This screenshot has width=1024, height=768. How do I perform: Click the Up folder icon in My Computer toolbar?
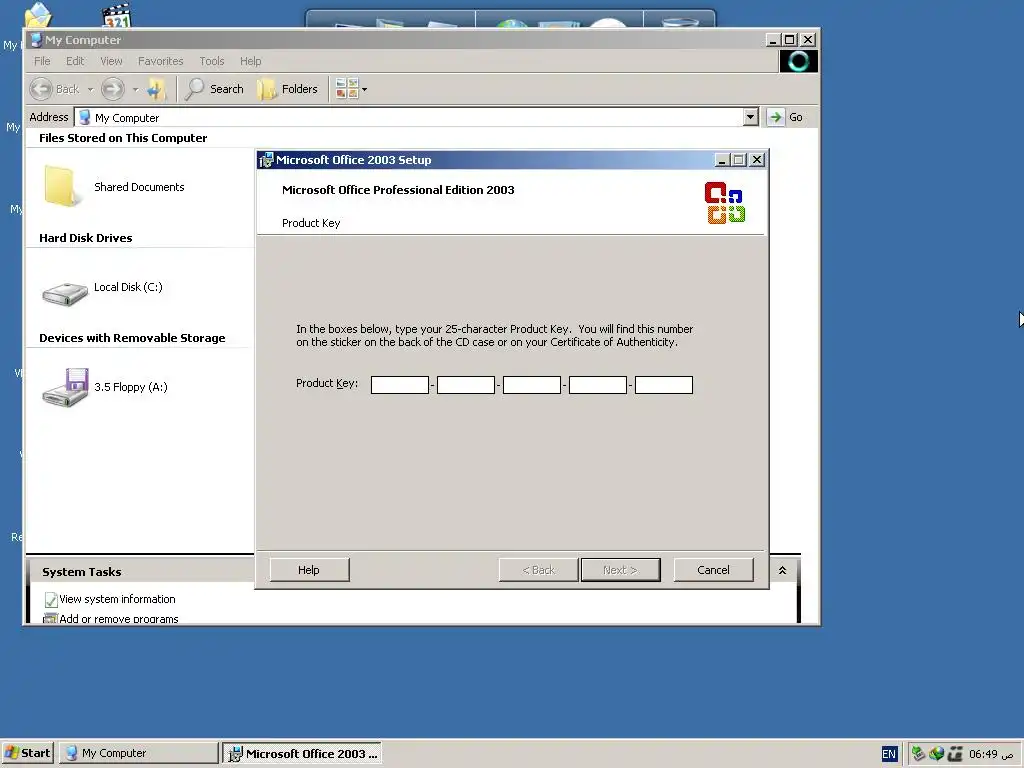(x=155, y=89)
